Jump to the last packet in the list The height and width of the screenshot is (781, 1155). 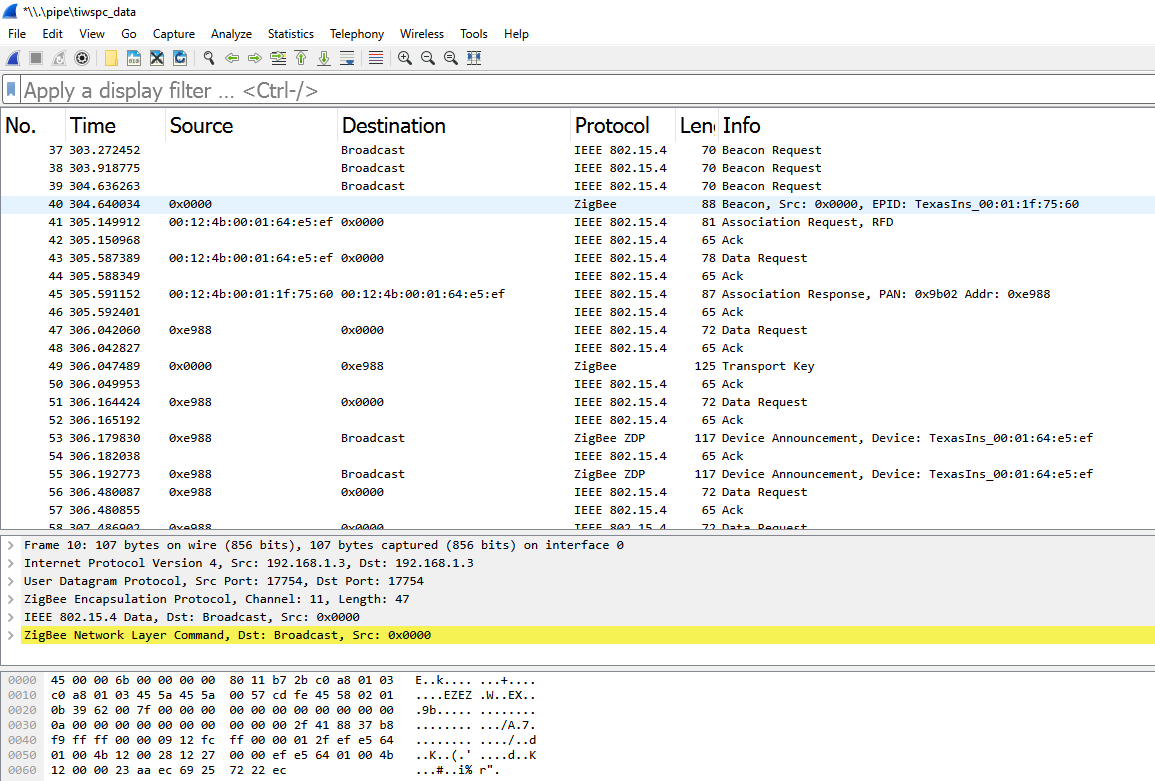pos(323,58)
